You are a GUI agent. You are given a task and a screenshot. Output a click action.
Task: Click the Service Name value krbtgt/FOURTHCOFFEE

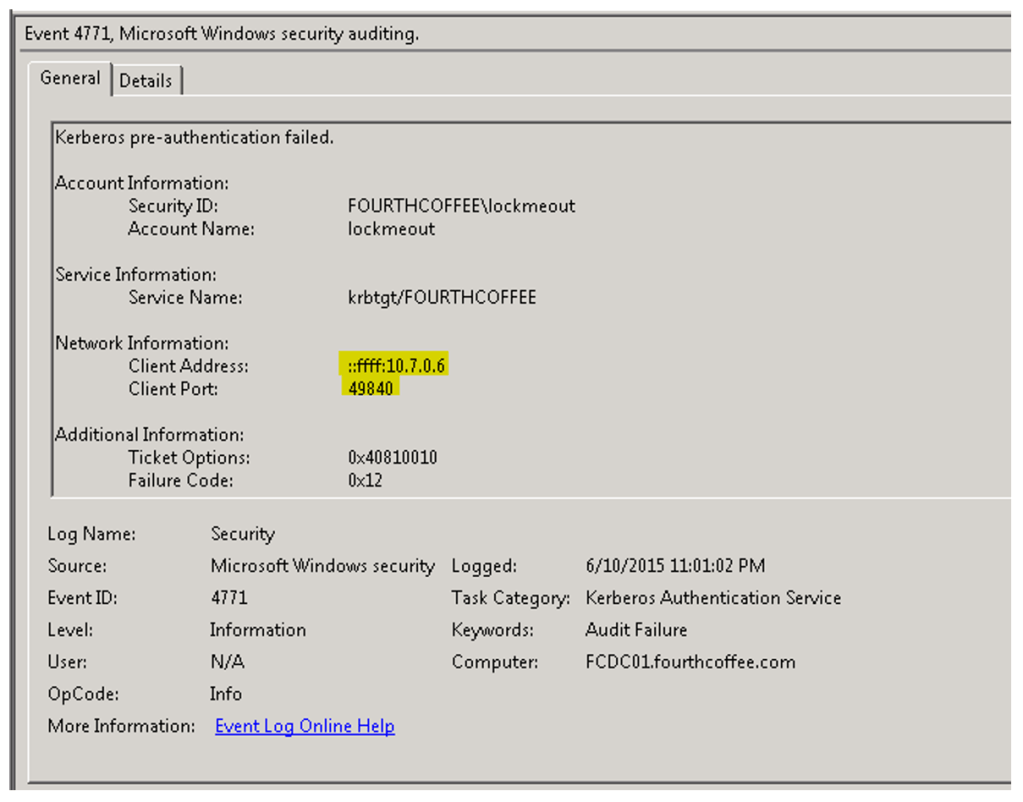click(x=442, y=297)
